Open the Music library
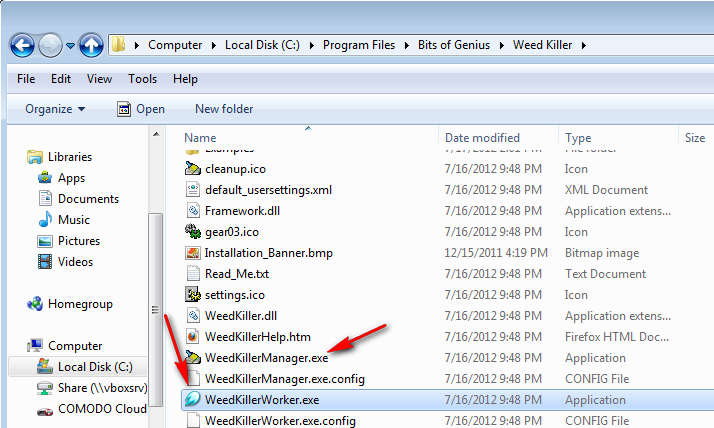Screen dimensions: 714x428 pyautogui.click(x=74, y=220)
